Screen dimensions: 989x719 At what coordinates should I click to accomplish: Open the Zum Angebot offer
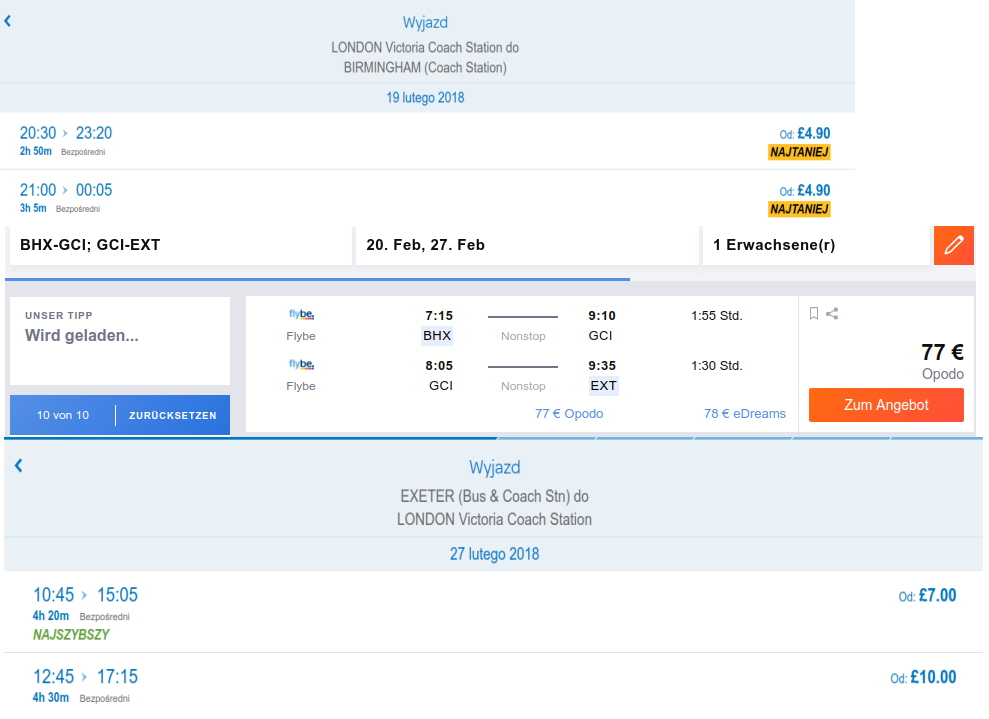[886, 405]
